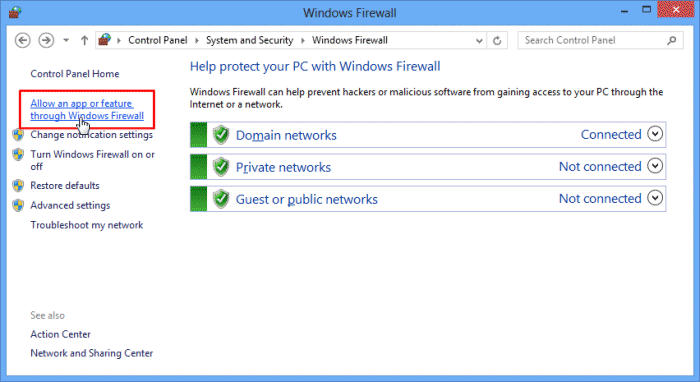Screen dimensions: 700x382
Task: Click the green shield beside Domain networks
Action: click(x=221, y=135)
